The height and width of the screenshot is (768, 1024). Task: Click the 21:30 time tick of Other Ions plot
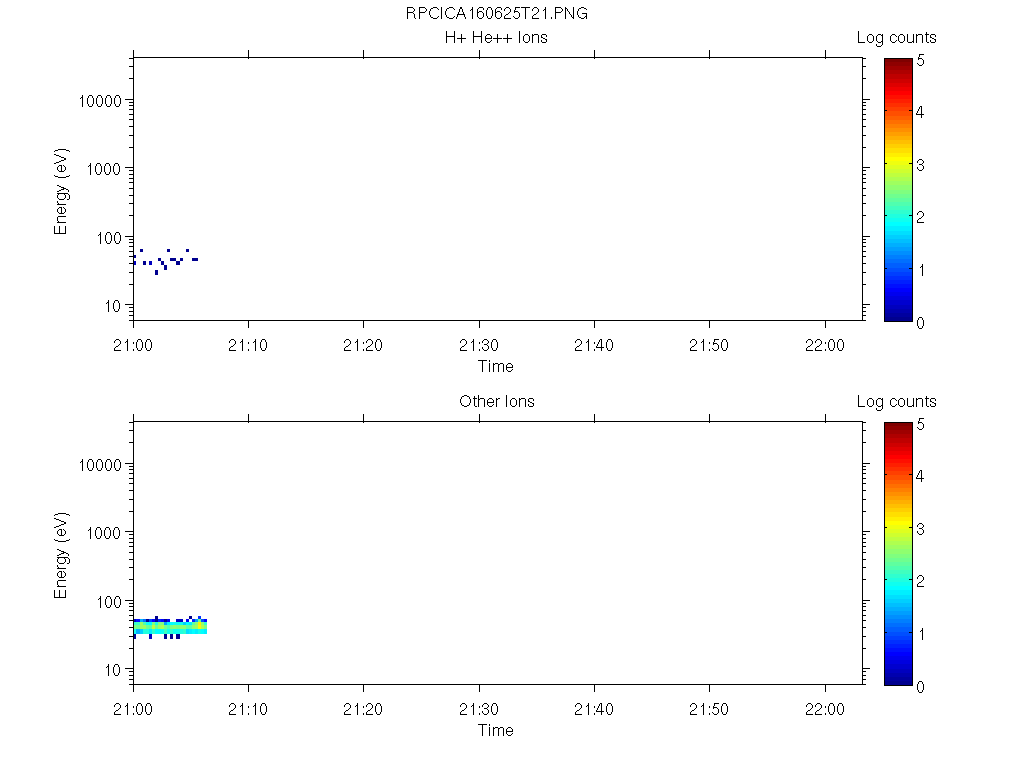coord(479,709)
